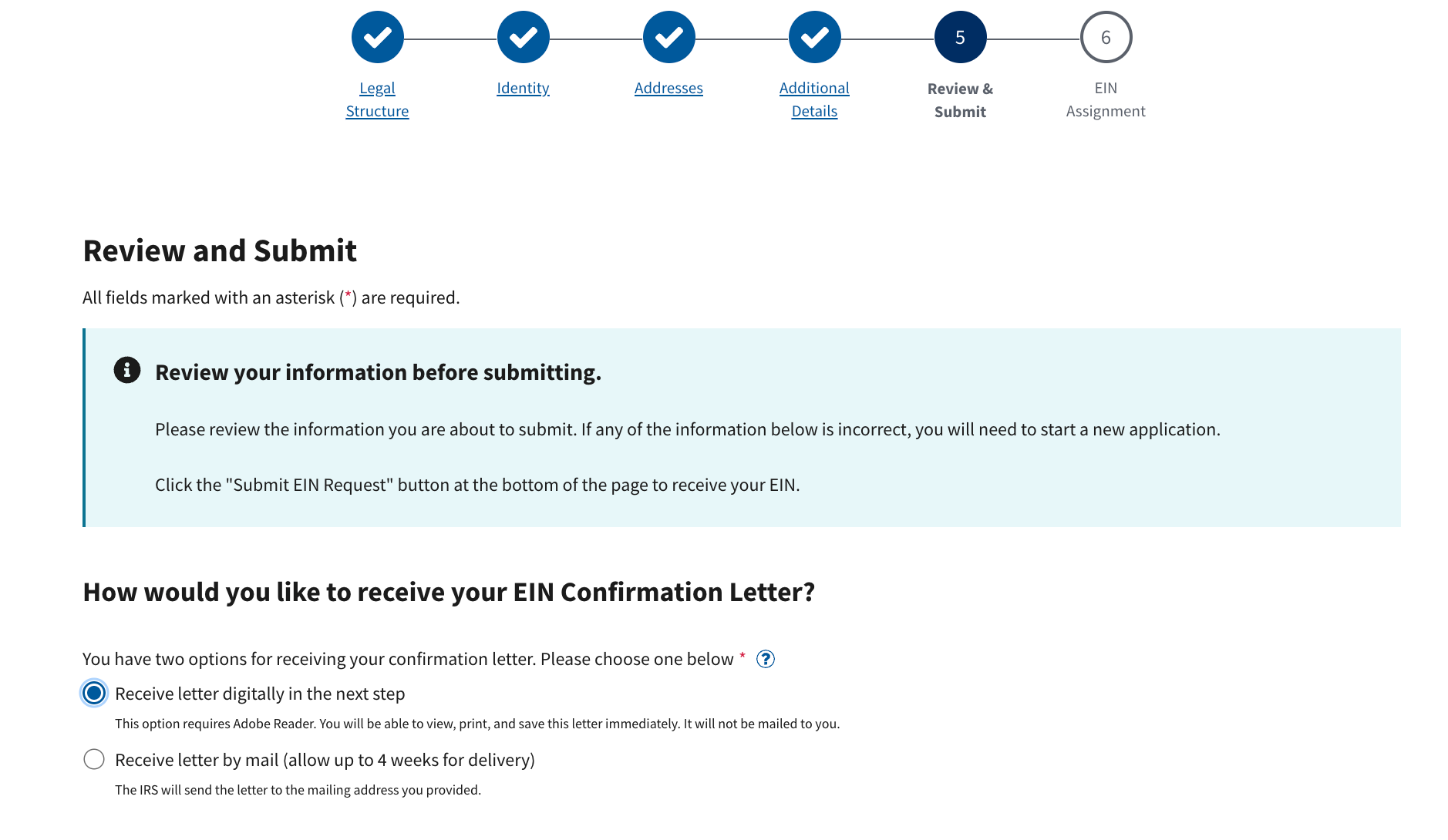This screenshot has height=840, width=1448.
Task: Click the Identity step checkmark circle
Action: point(523,37)
